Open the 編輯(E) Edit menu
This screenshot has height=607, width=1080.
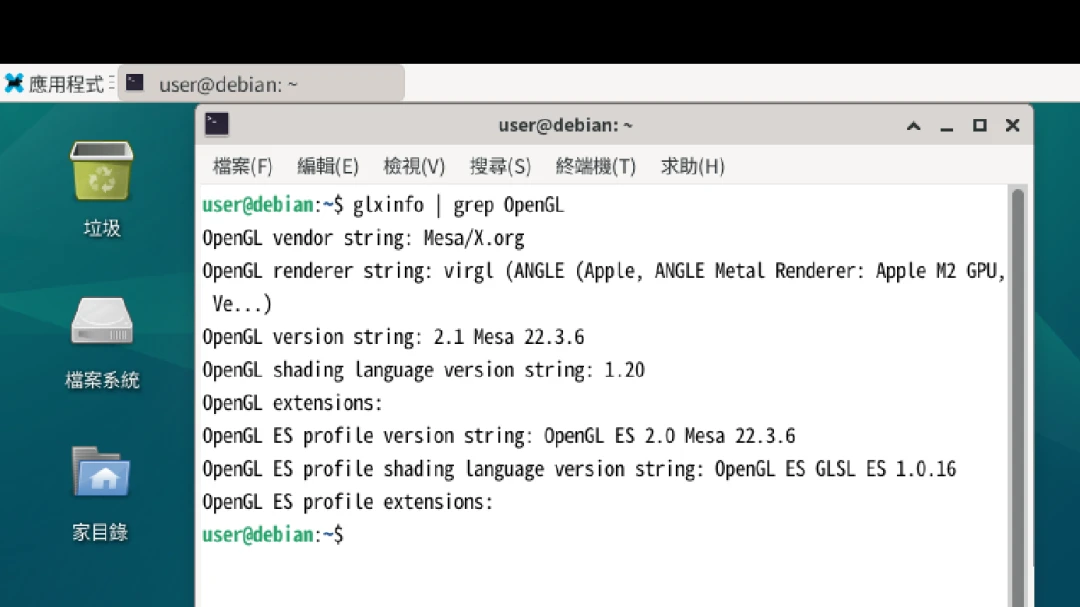tap(328, 166)
